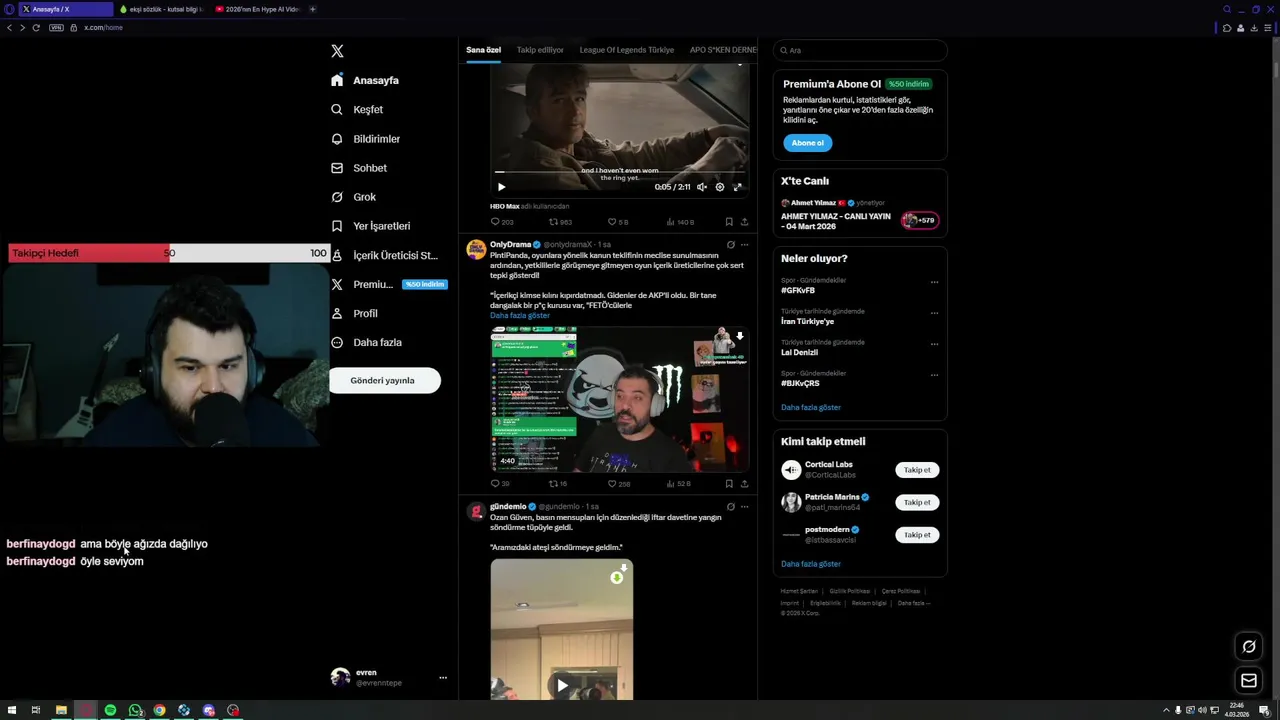1280x720 pixels.
Task: Toggle fullscreen on HBO Max video
Action: tap(738, 187)
